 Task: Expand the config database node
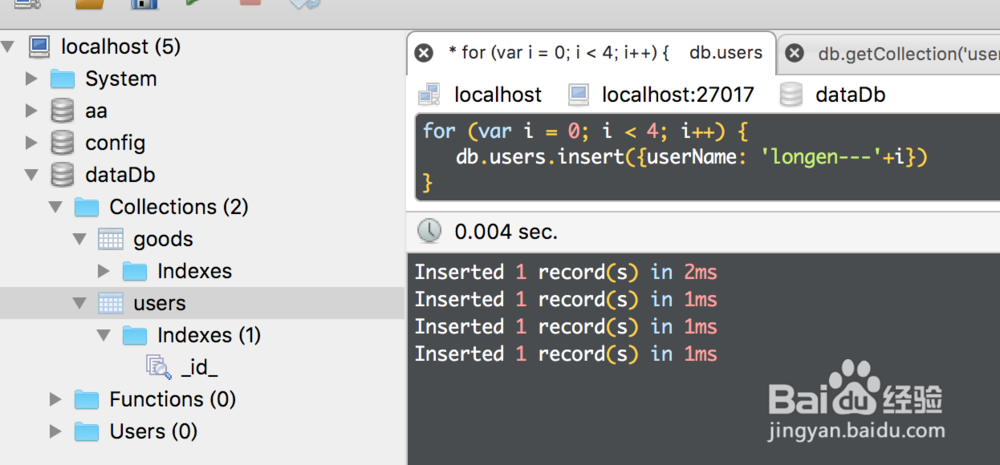coord(32,143)
